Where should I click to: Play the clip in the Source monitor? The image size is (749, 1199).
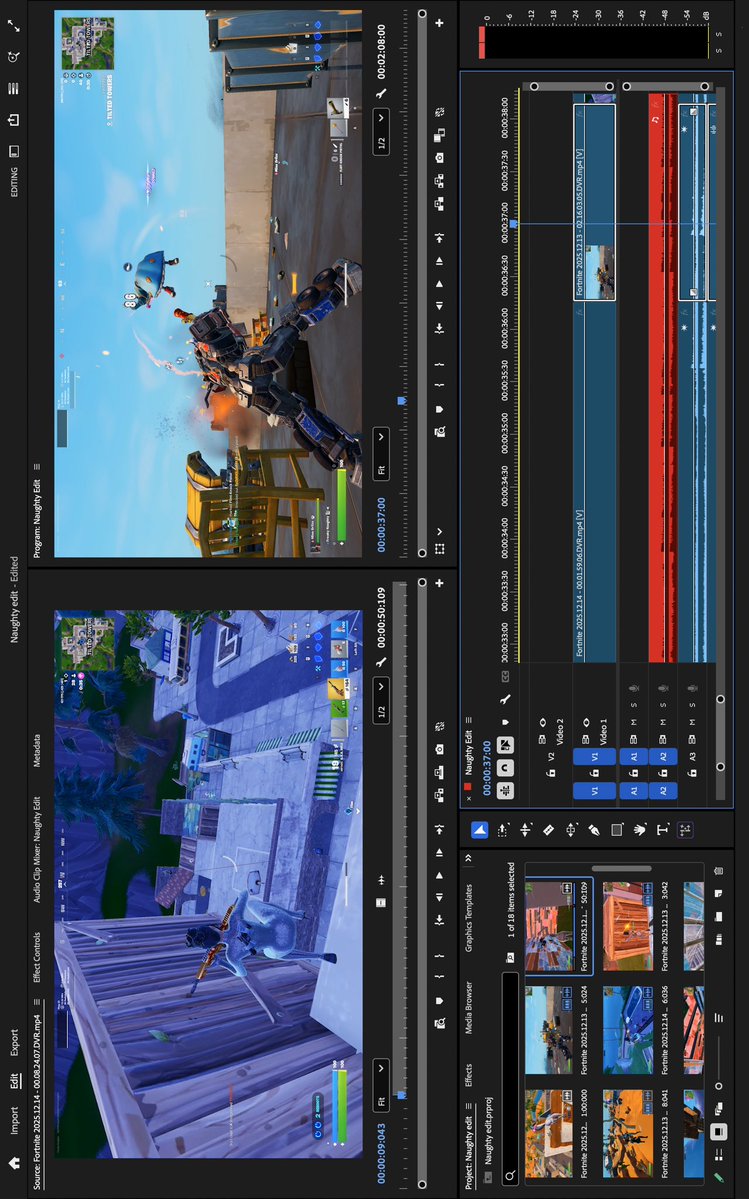coord(439,876)
